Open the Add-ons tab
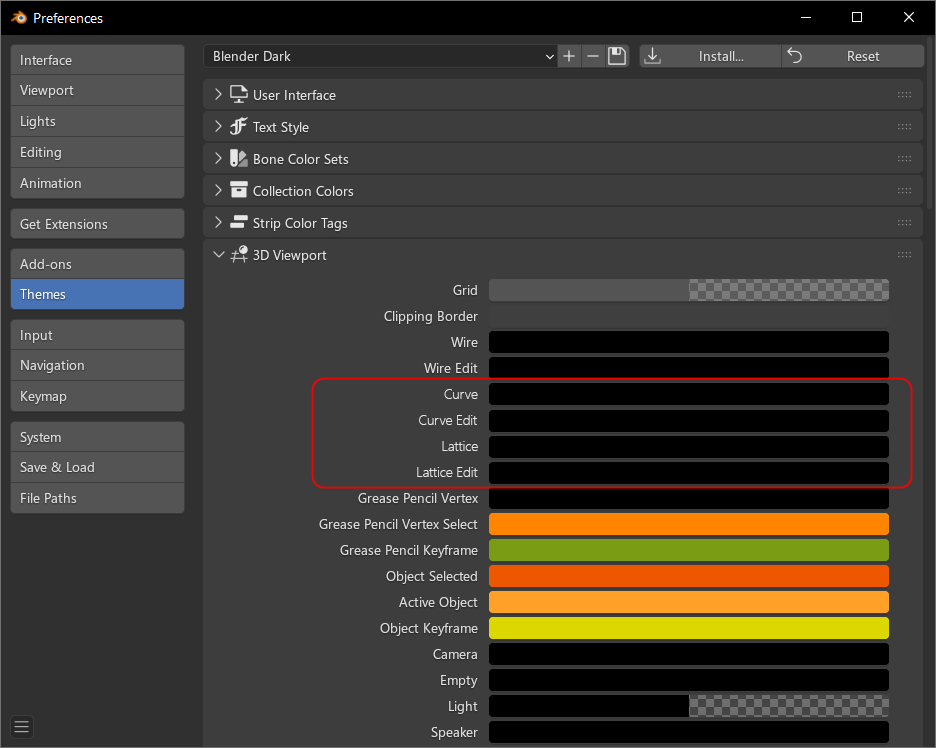 (97, 264)
